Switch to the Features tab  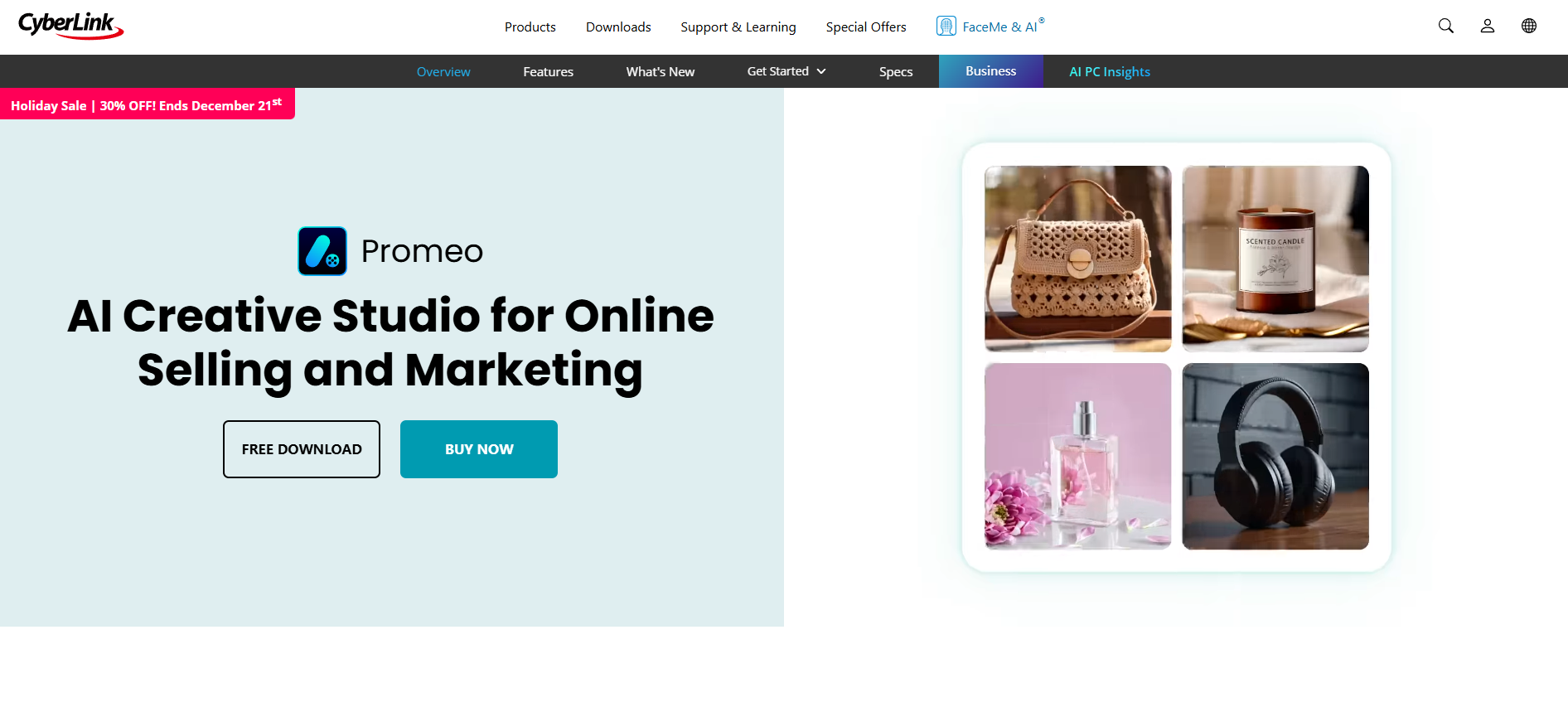(x=548, y=71)
